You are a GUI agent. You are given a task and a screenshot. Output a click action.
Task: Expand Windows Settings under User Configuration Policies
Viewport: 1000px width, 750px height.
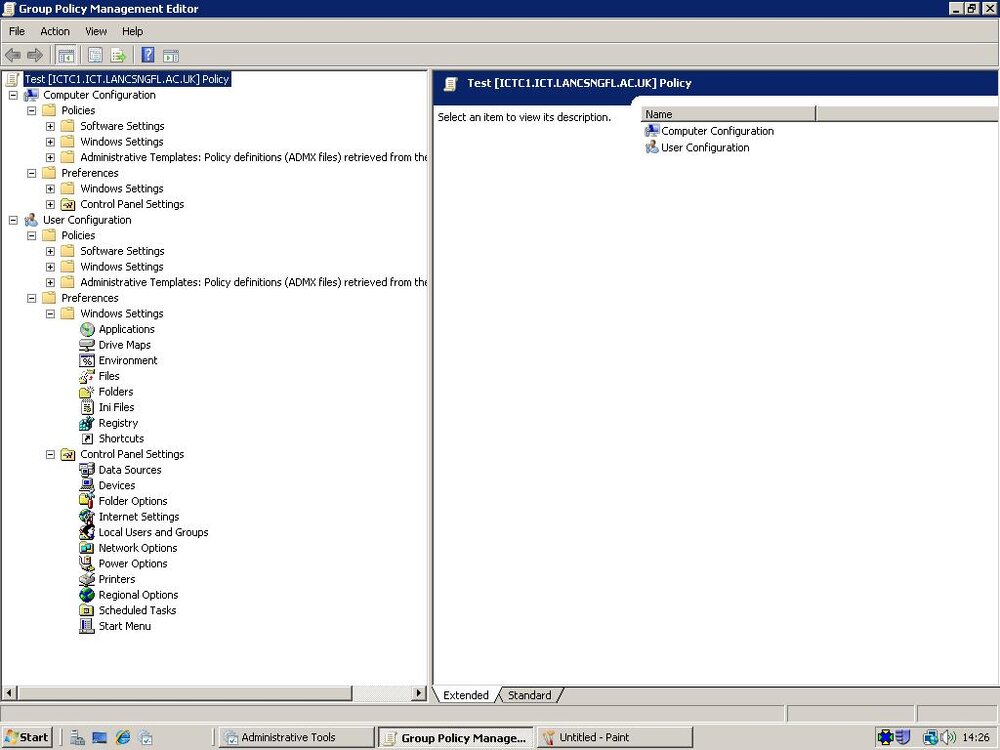(x=50, y=267)
